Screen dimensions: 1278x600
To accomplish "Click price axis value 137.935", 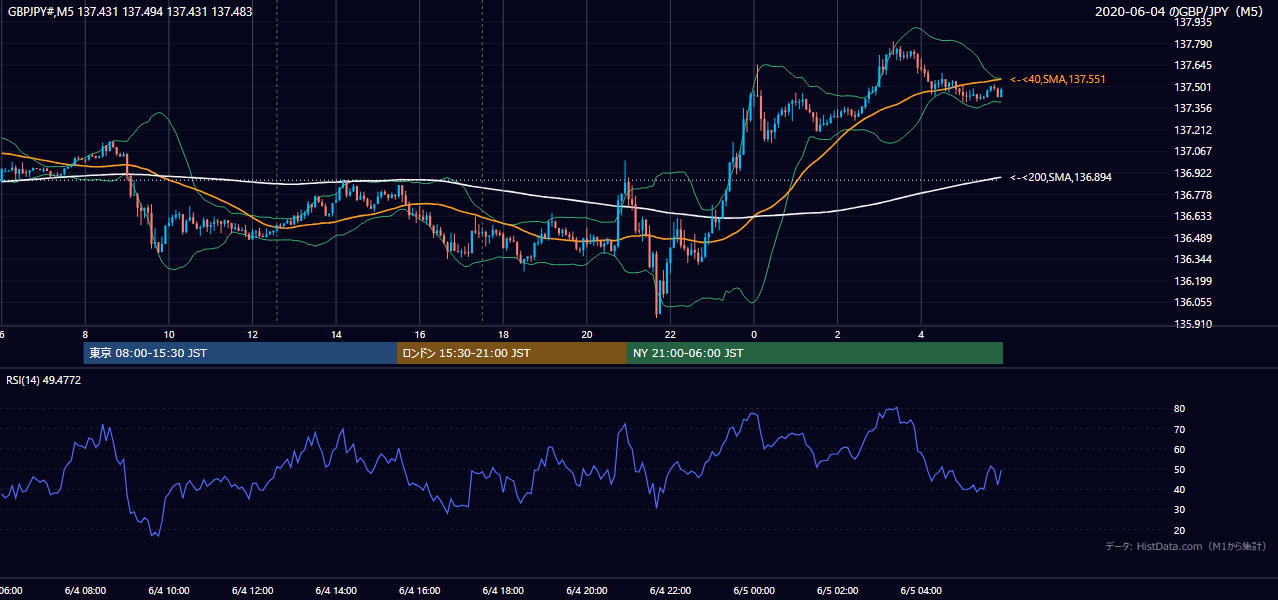I will tap(1192, 21).
